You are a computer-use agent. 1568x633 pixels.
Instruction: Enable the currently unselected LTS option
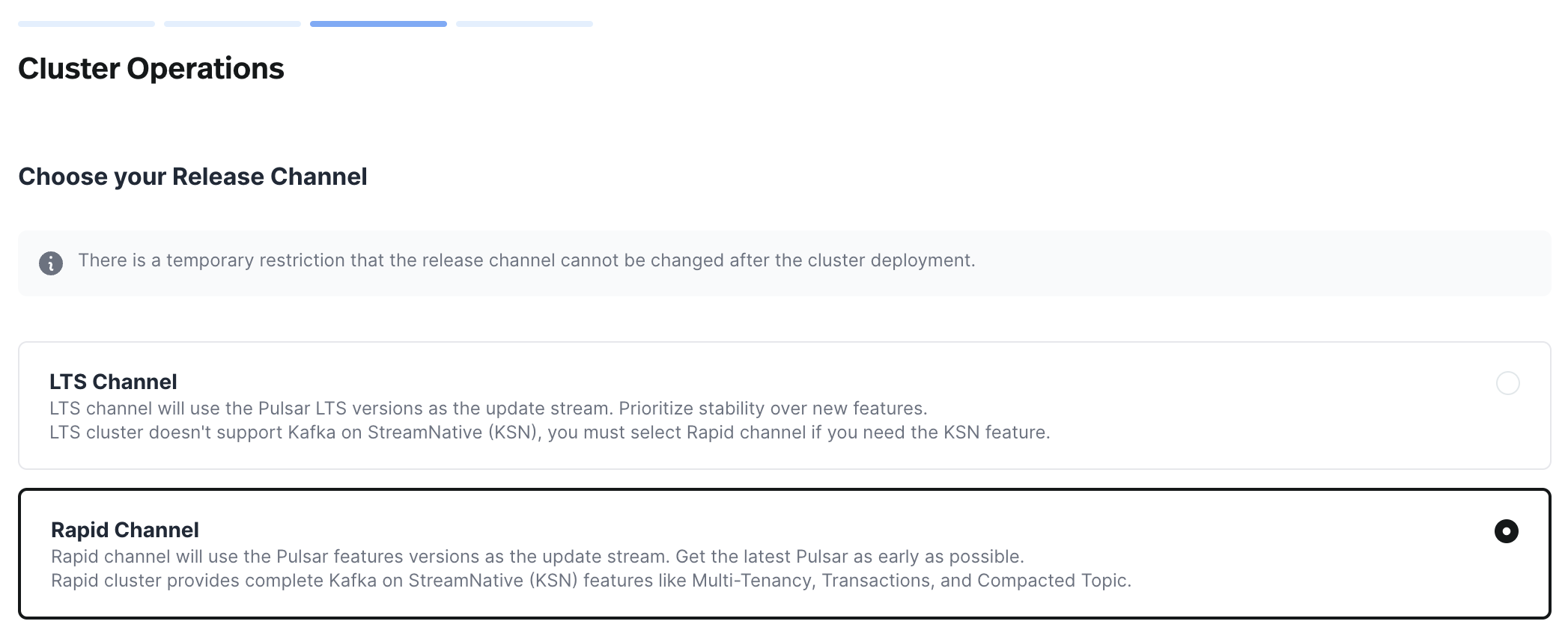click(1507, 383)
